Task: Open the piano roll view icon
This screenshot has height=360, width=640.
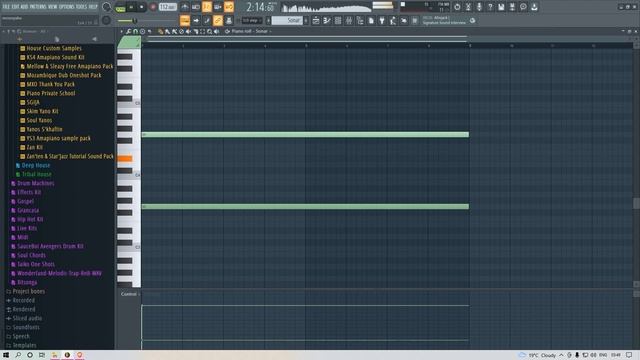Action: (327, 20)
